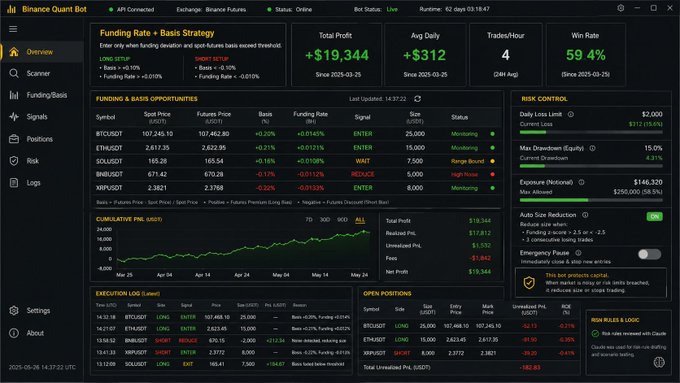Enable the Emergency Pause switch
The height and width of the screenshot is (383, 680).
[649, 254]
